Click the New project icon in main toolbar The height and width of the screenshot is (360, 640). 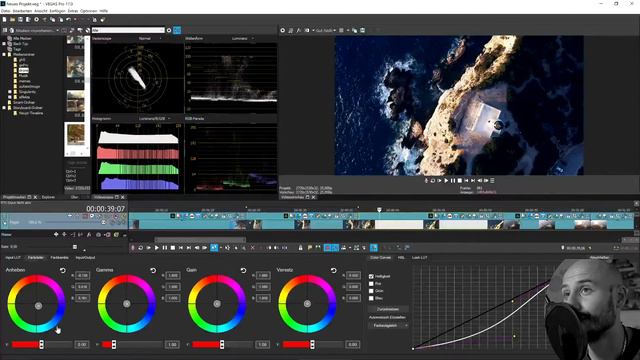point(4,19)
